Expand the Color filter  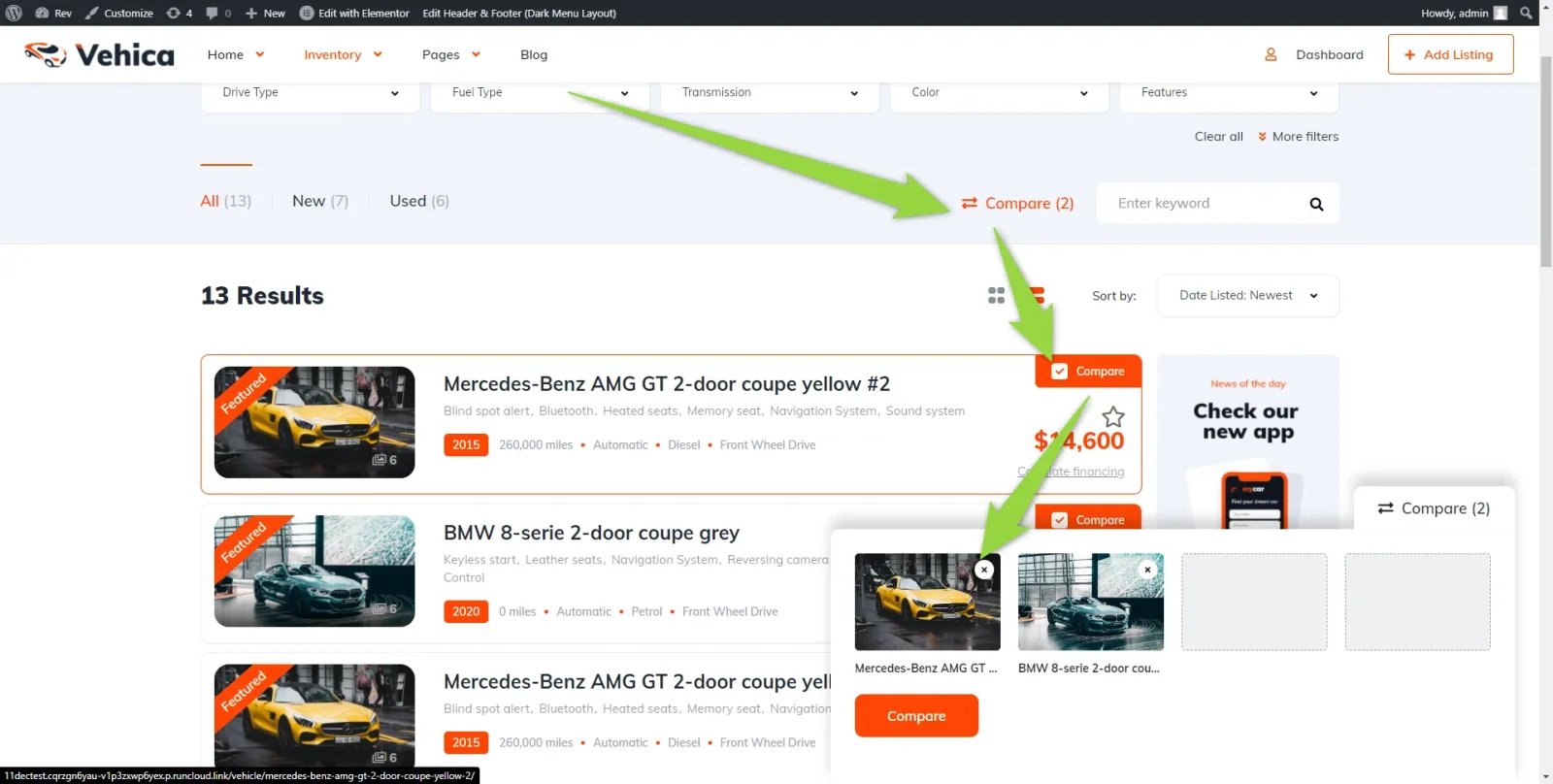point(1000,93)
